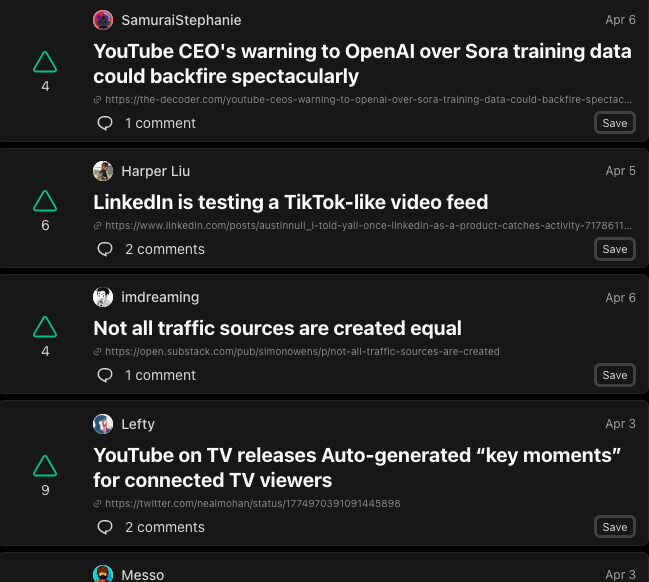
Task: Open the-decoder.com source link
Action: click(367, 100)
